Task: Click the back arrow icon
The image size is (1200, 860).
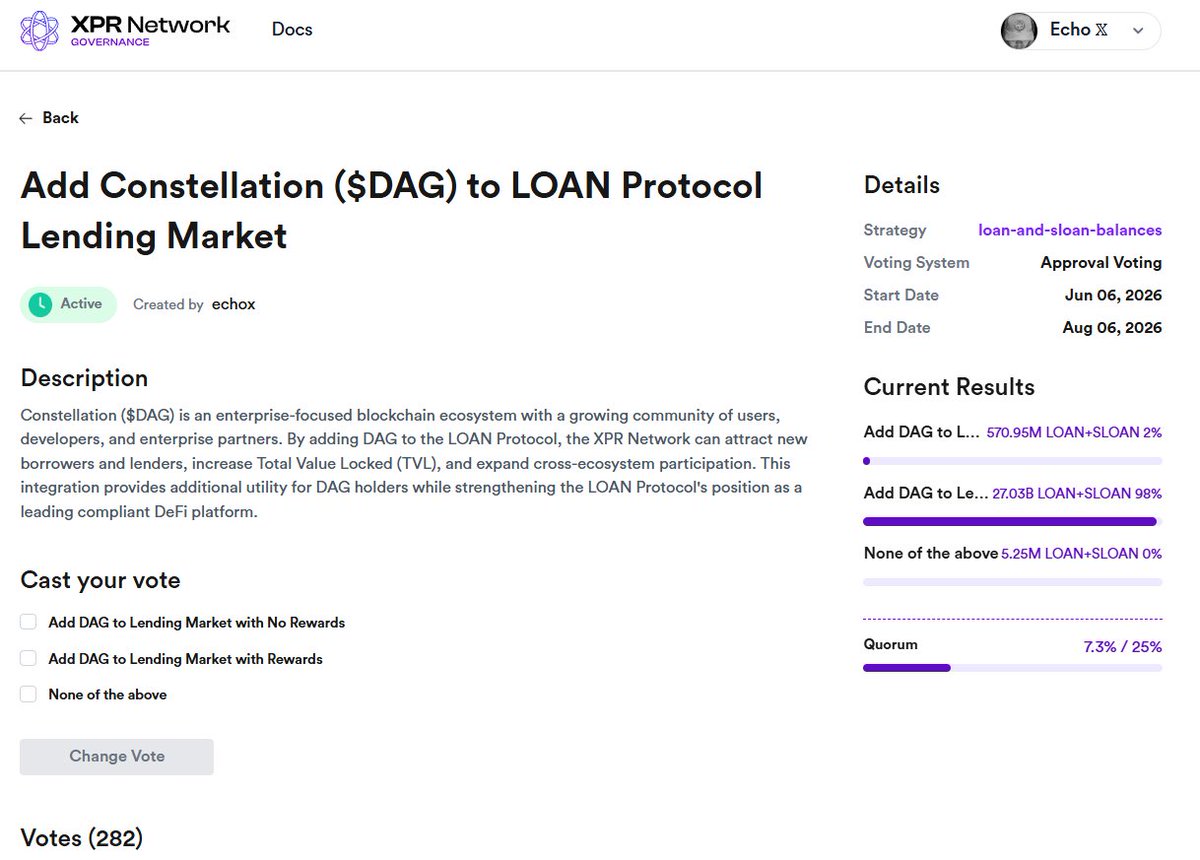Action: [26, 118]
